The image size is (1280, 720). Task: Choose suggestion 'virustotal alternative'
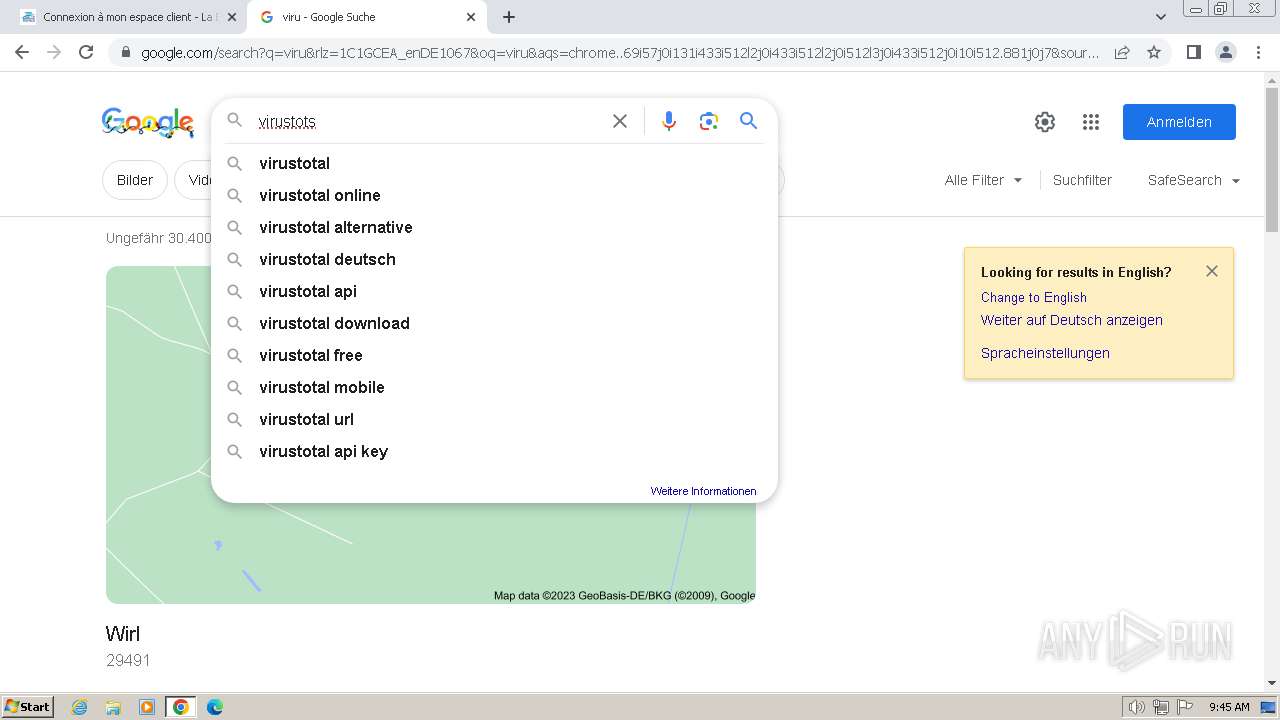click(x=494, y=227)
